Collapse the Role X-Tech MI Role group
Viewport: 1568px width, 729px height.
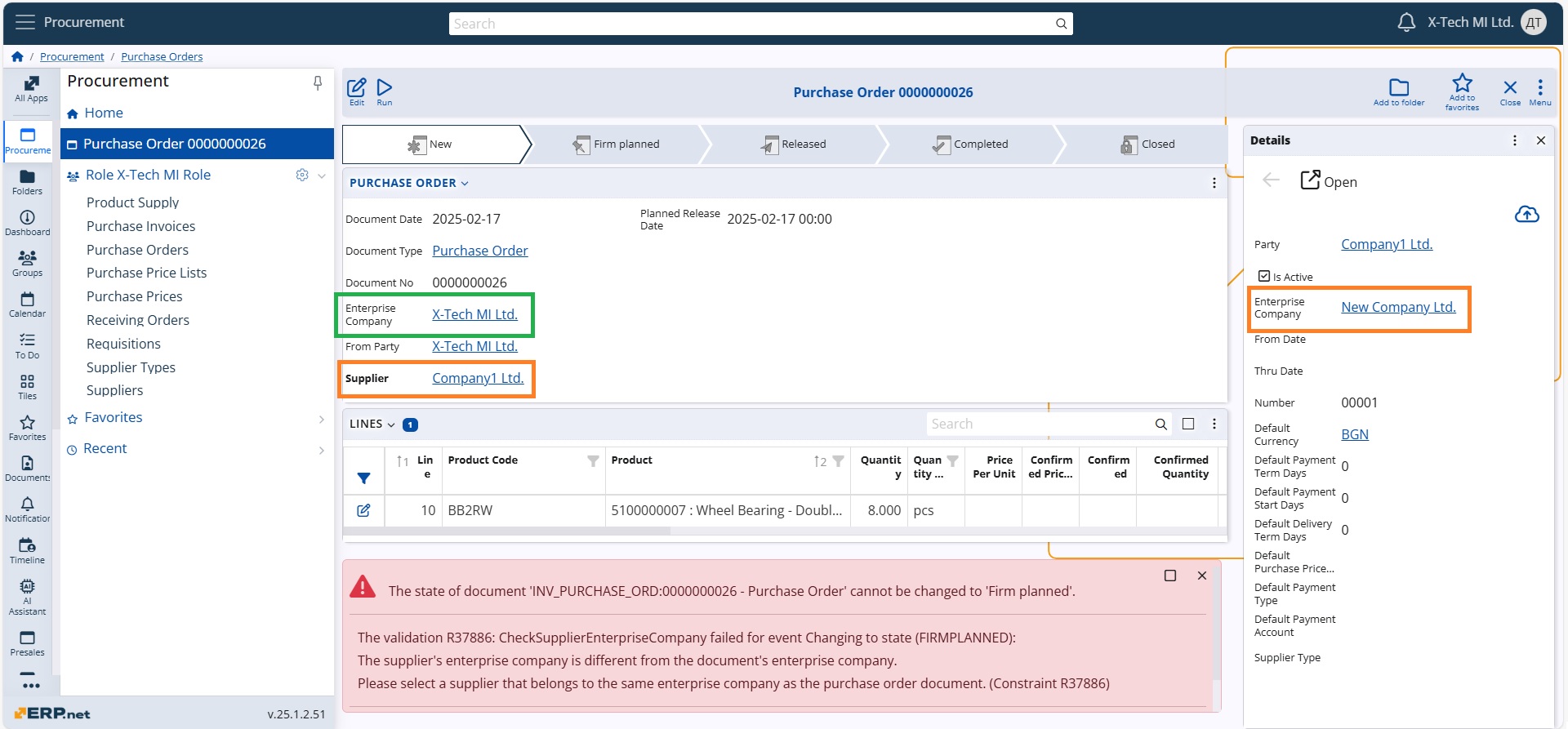click(322, 176)
